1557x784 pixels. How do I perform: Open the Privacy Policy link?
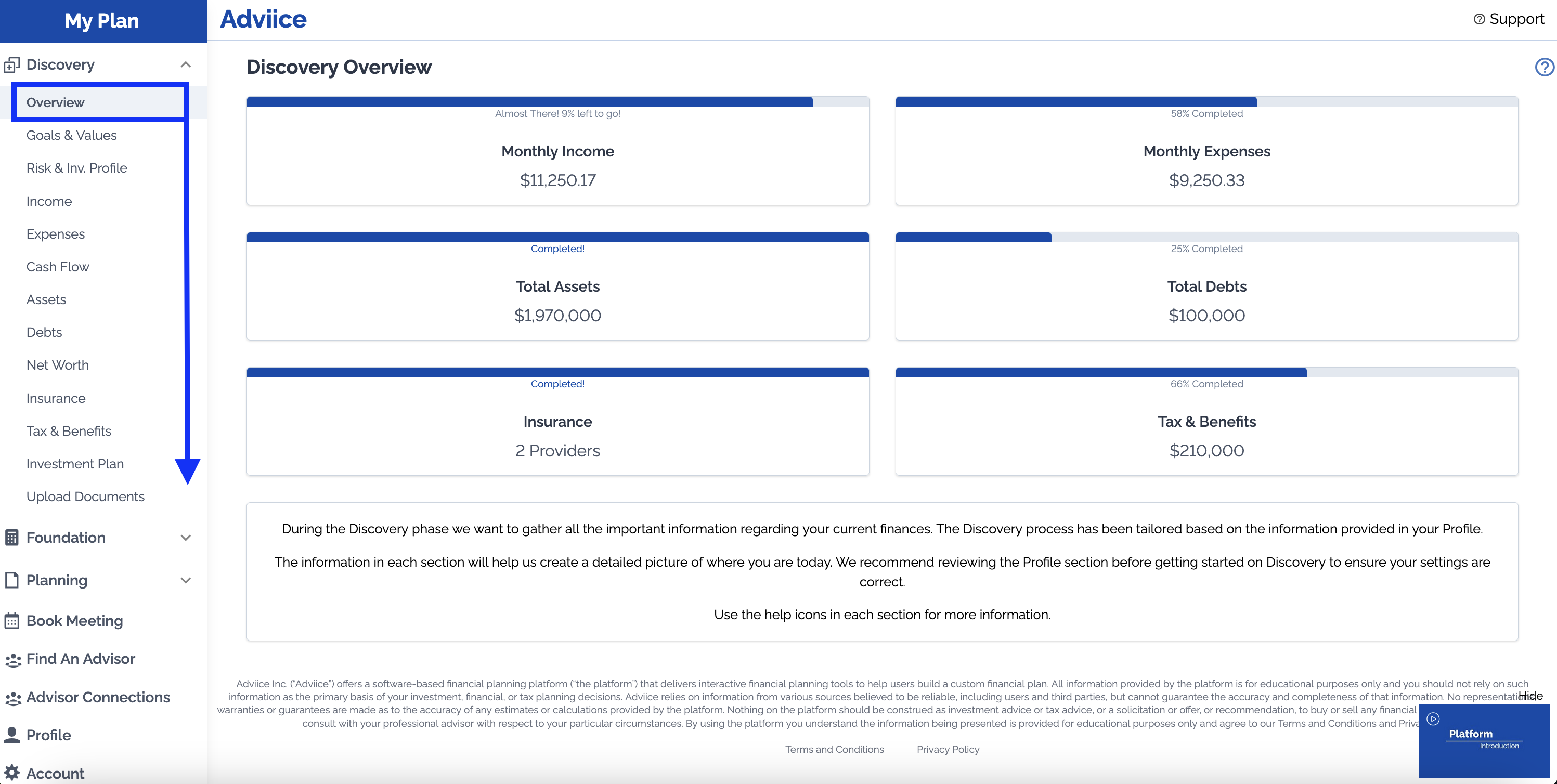tap(947, 749)
